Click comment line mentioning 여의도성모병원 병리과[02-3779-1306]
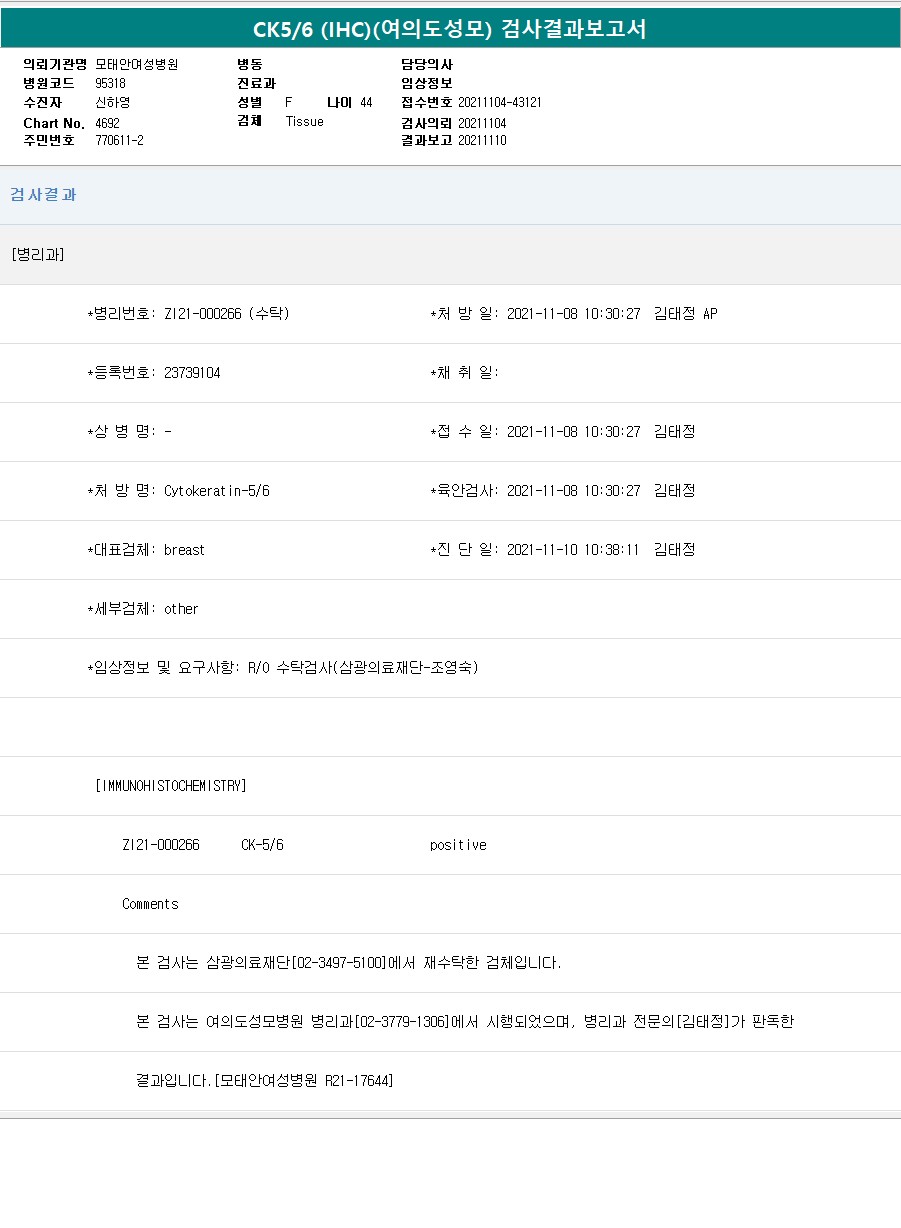The width and height of the screenshot is (901, 1228). (464, 1021)
